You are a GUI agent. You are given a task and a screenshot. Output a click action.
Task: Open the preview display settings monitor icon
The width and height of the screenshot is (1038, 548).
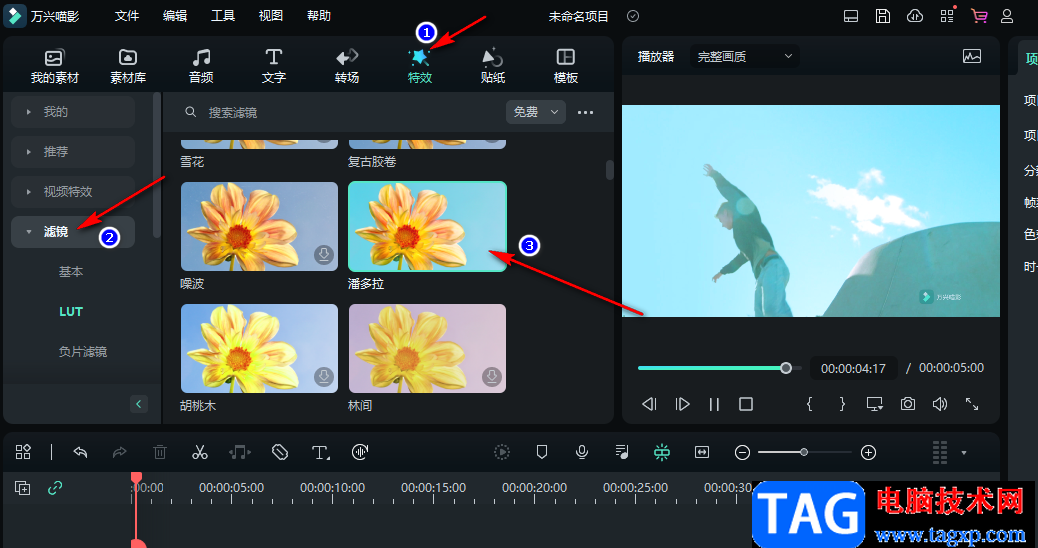874,404
